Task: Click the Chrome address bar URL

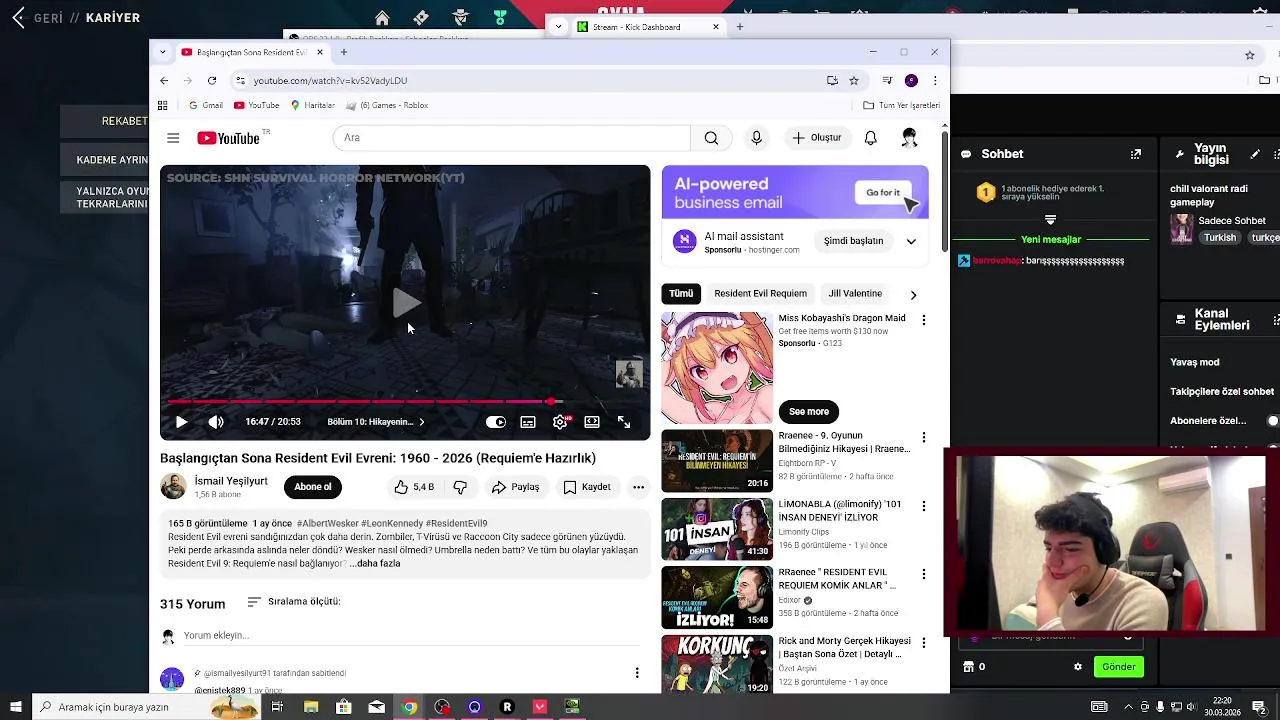Action: (330, 81)
